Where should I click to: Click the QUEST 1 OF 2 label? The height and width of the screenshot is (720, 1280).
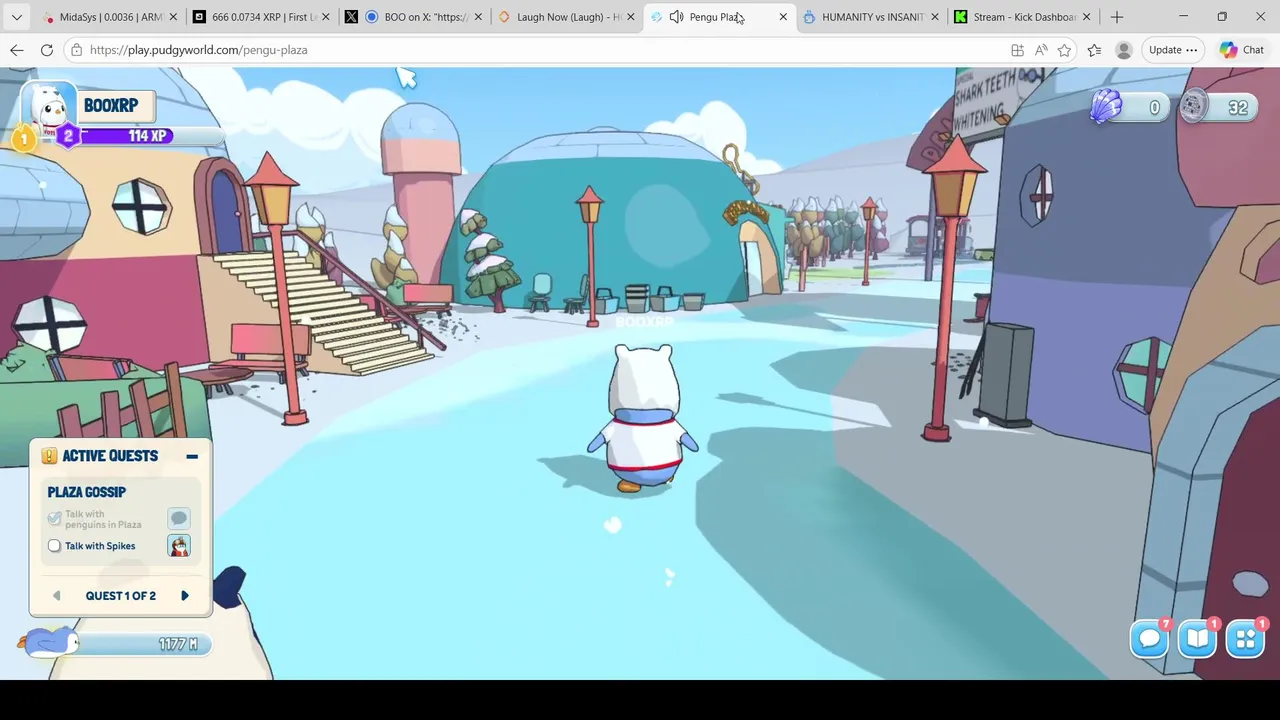(x=120, y=596)
